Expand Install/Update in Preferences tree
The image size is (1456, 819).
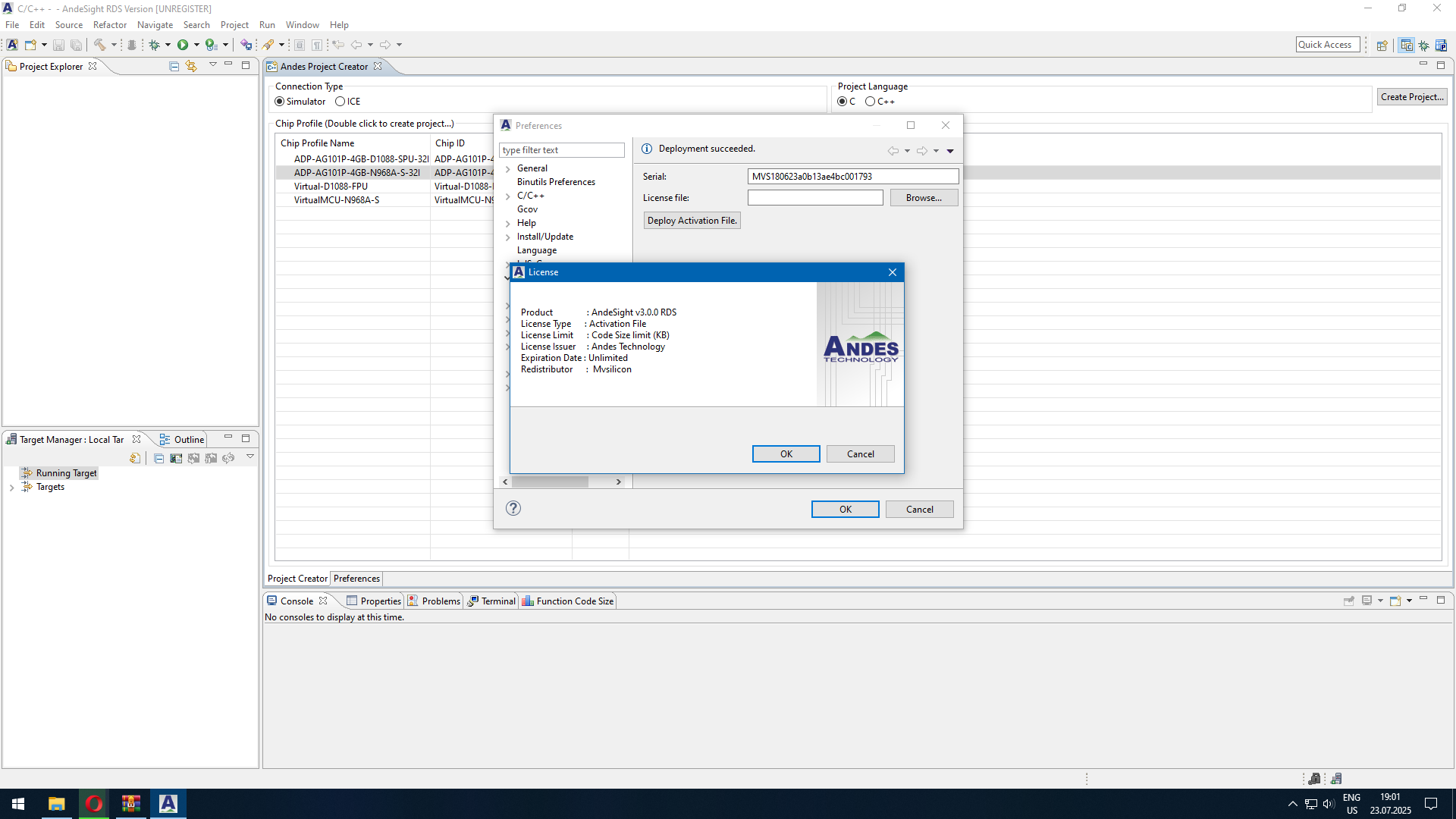pyautogui.click(x=508, y=237)
